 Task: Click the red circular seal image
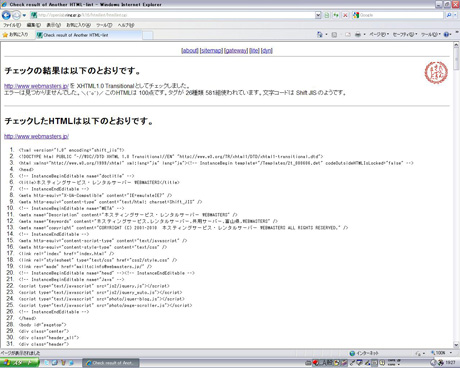(x=436, y=72)
